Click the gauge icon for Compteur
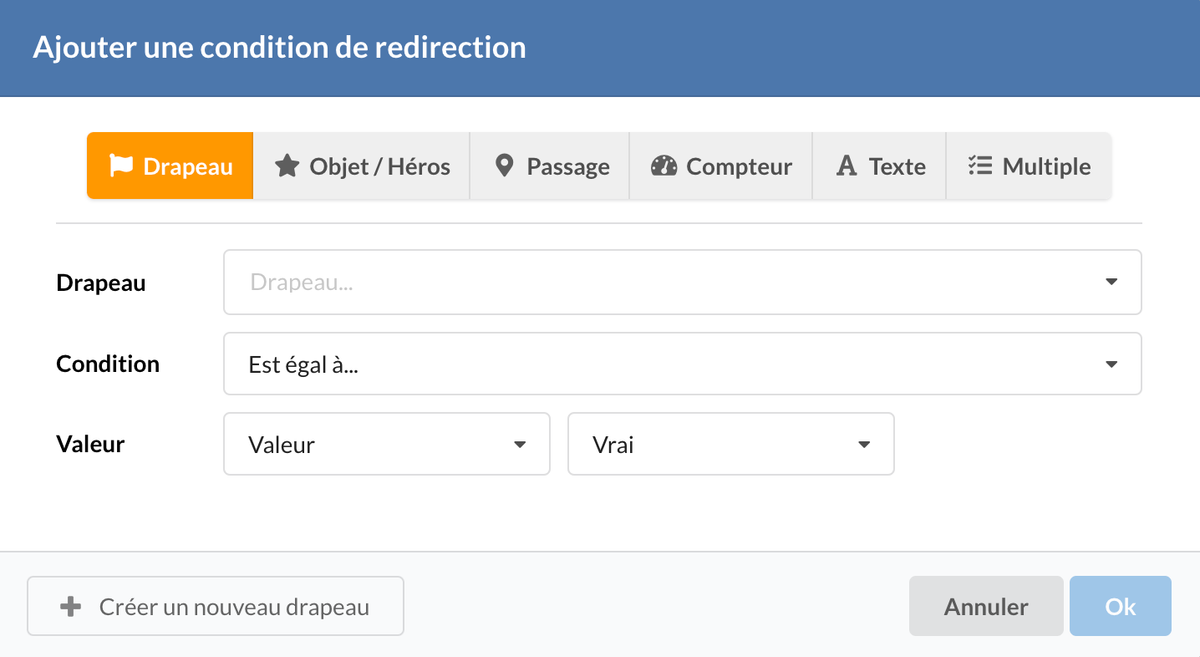1200x657 pixels. coord(664,166)
